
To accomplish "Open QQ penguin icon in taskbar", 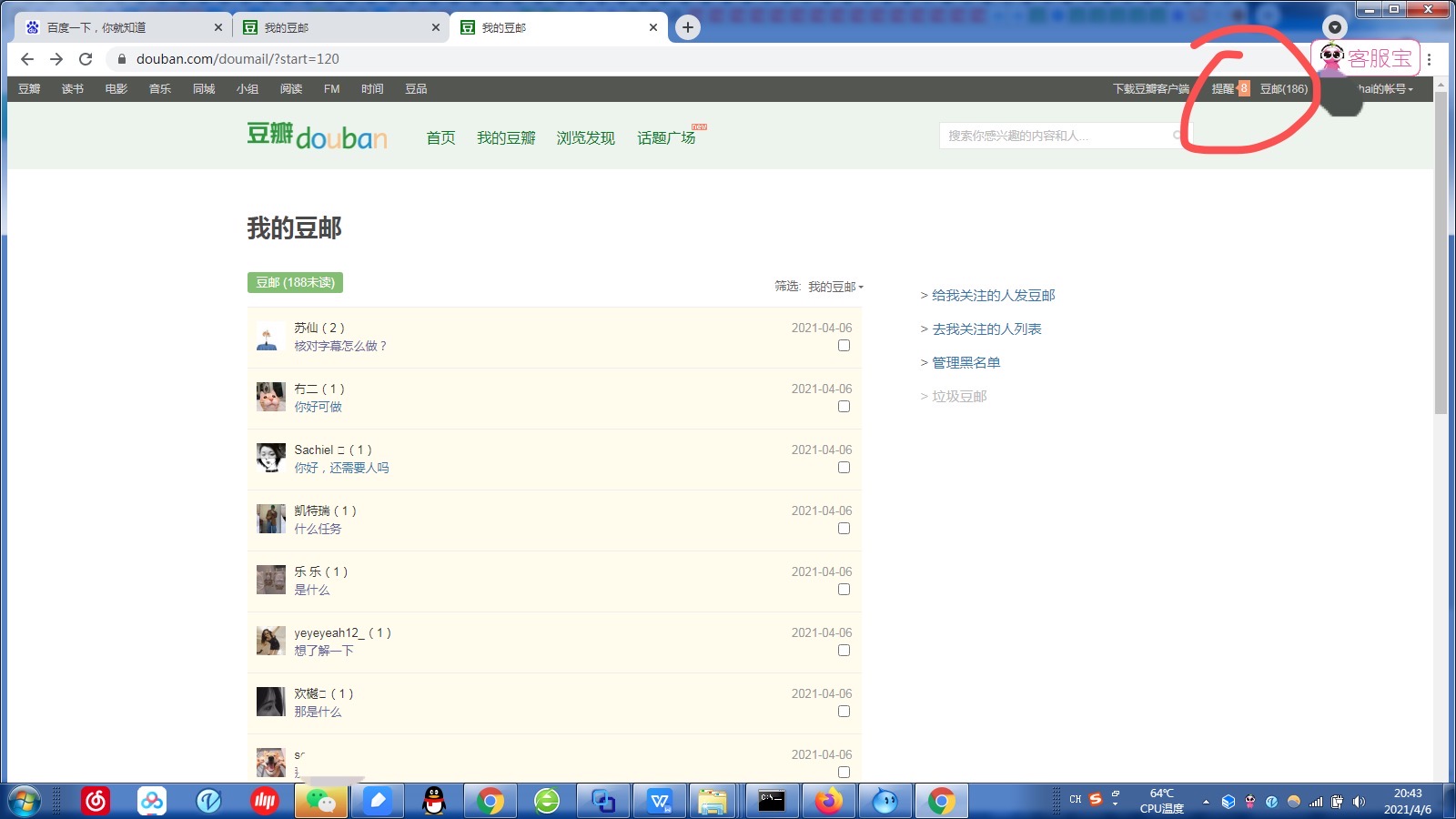I will (x=435, y=801).
